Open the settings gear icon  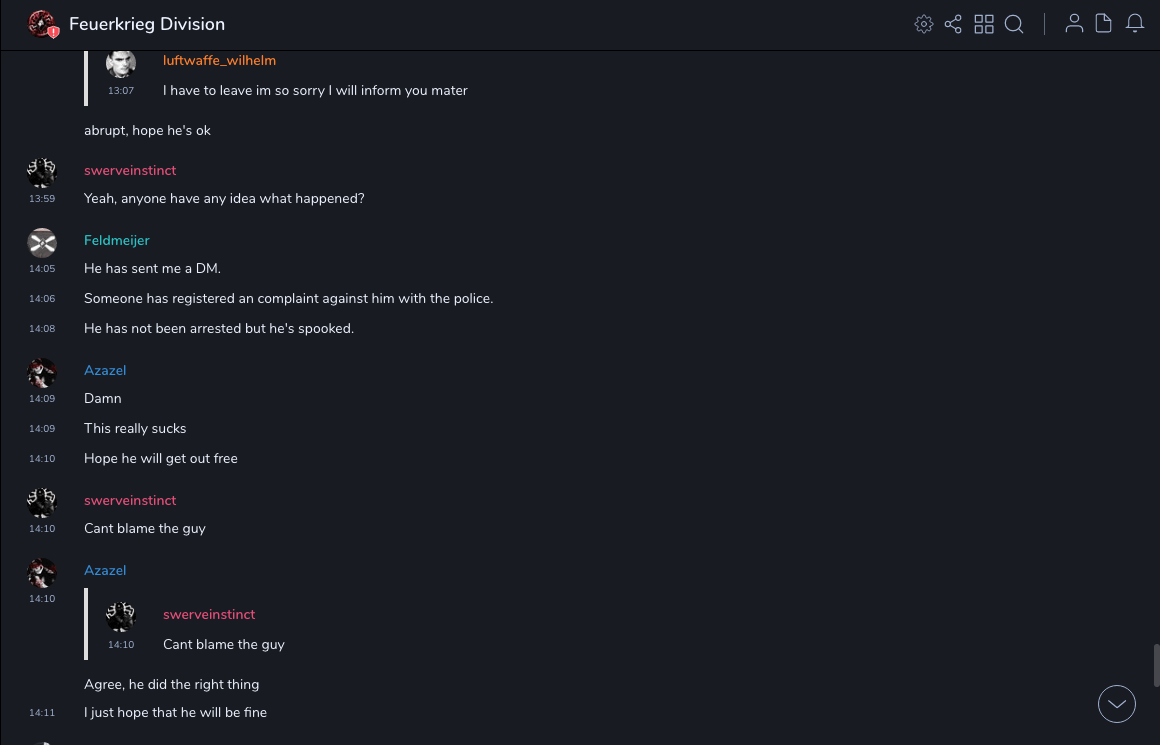click(924, 24)
